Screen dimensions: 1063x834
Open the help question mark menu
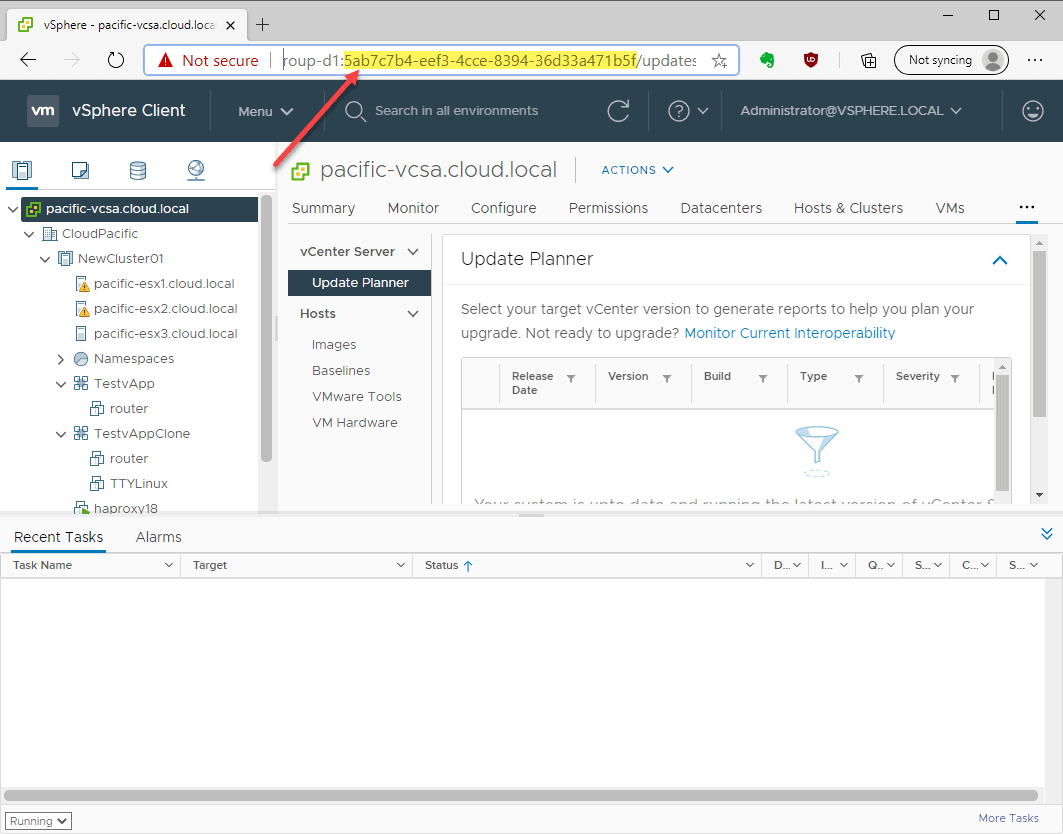pyautogui.click(x=687, y=111)
